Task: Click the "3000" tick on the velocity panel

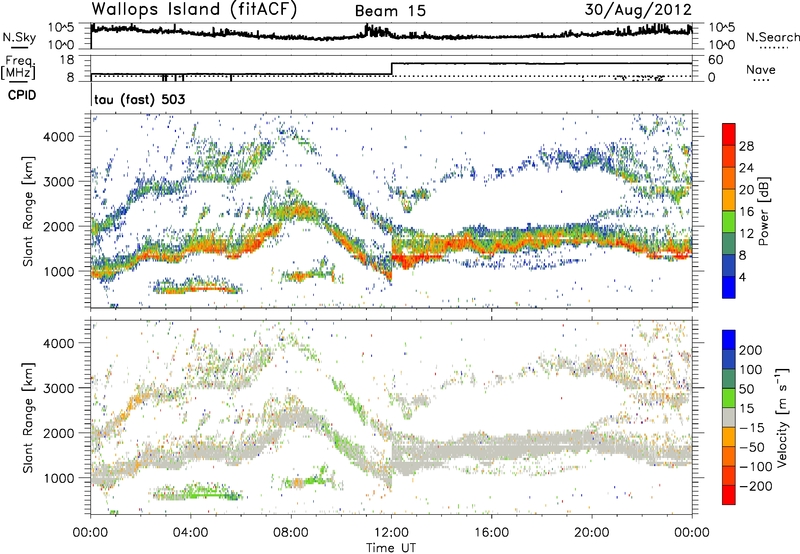Action: coord(59,388)
